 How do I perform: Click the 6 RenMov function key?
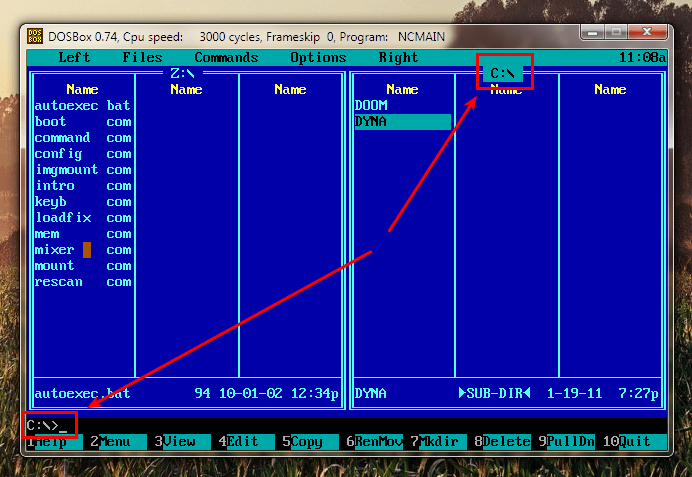[x=374, y=441]
